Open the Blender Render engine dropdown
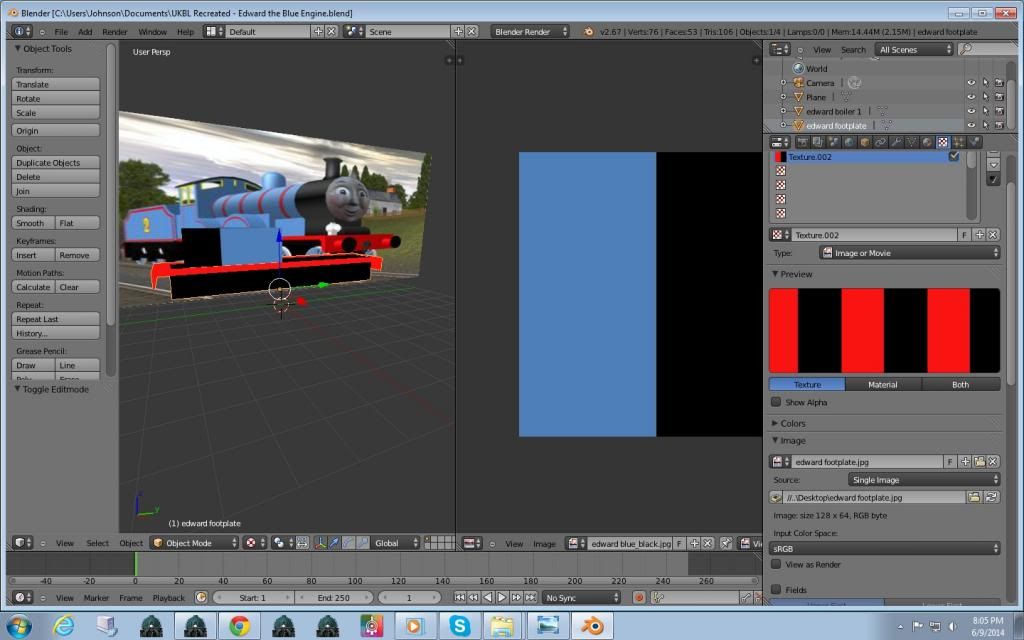 click(x=530, y=31)
